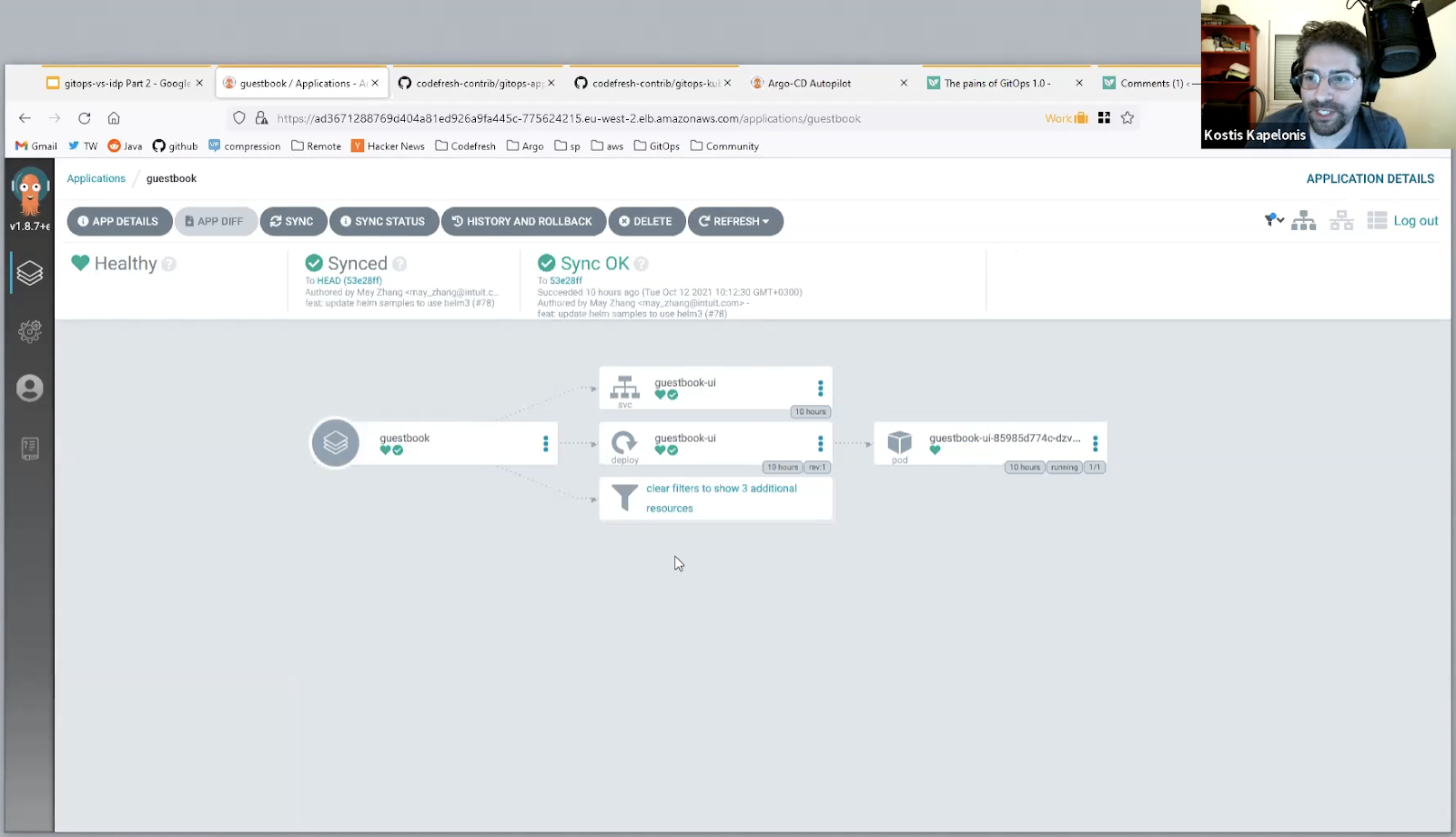This screenshot has width=1456, height=837.
Task: Open the kebab menu of the guestbook-ui pod node
Action: pos(1095,443)
